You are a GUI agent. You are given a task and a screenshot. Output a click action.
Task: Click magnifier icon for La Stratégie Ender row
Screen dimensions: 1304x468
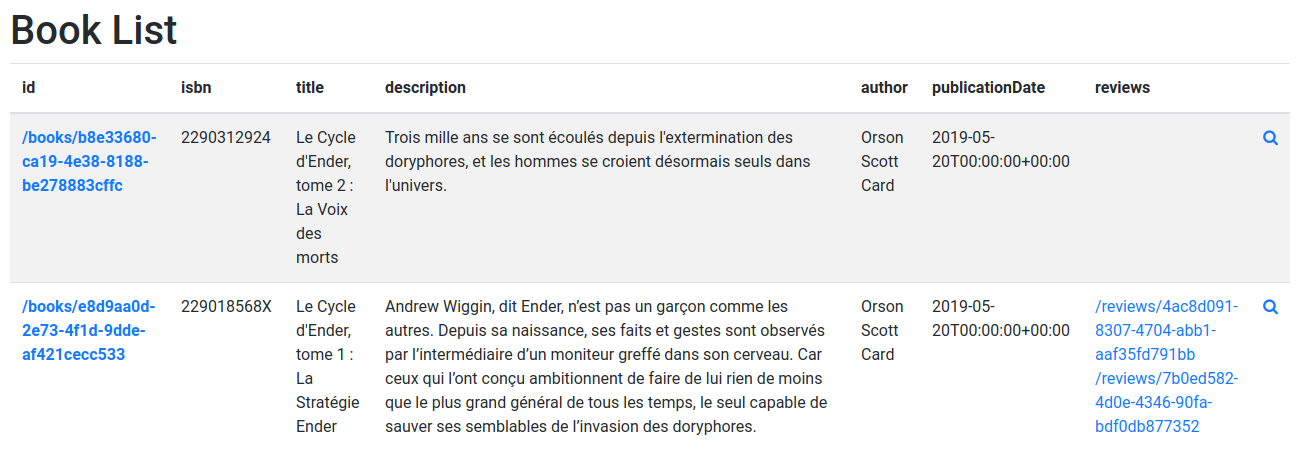click(1270, 307)
